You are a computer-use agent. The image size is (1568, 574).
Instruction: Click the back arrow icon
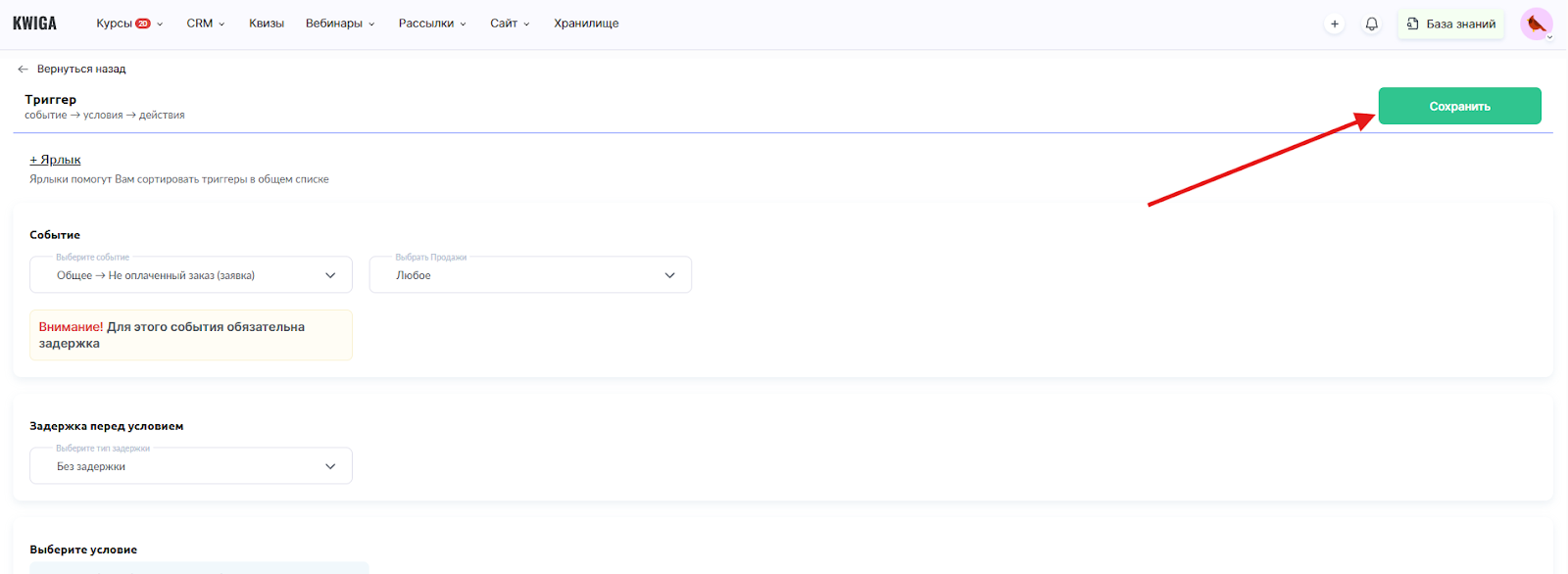point(23,70)
